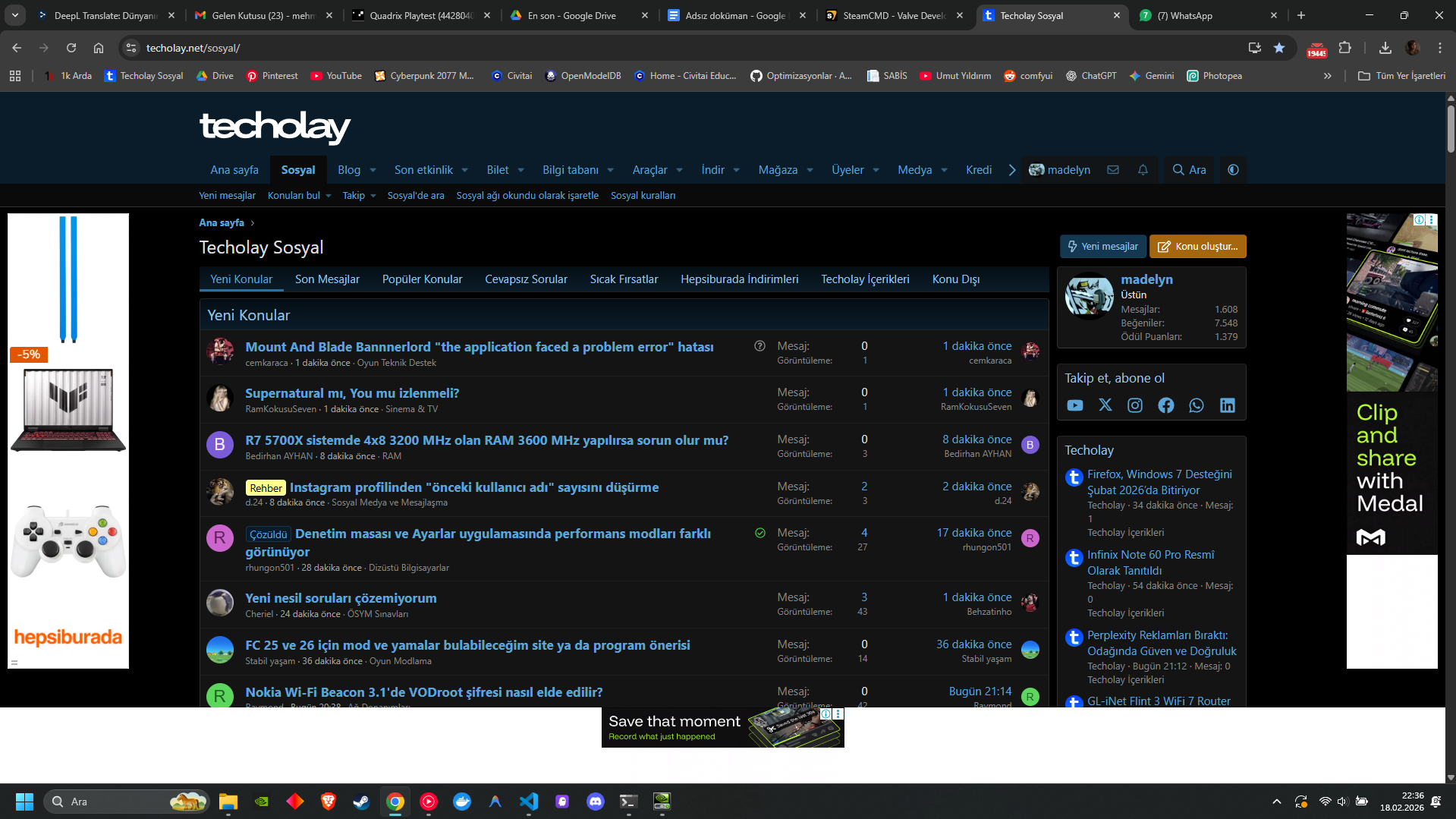
Task: Open the Takip dropdown
Action: (360, 196)
